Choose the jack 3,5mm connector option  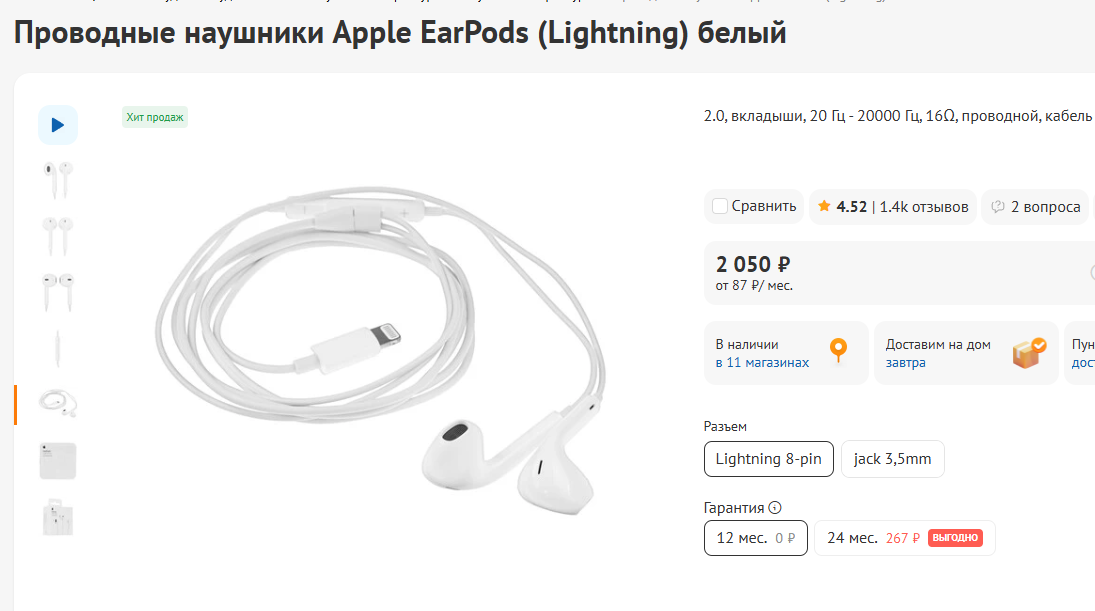(892, 459)
